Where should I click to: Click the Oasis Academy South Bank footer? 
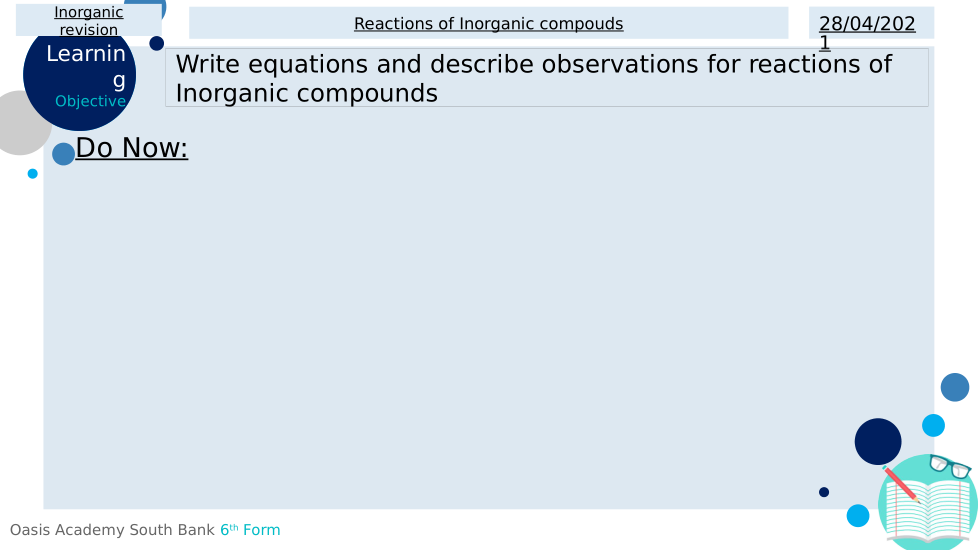click(112, 530)
